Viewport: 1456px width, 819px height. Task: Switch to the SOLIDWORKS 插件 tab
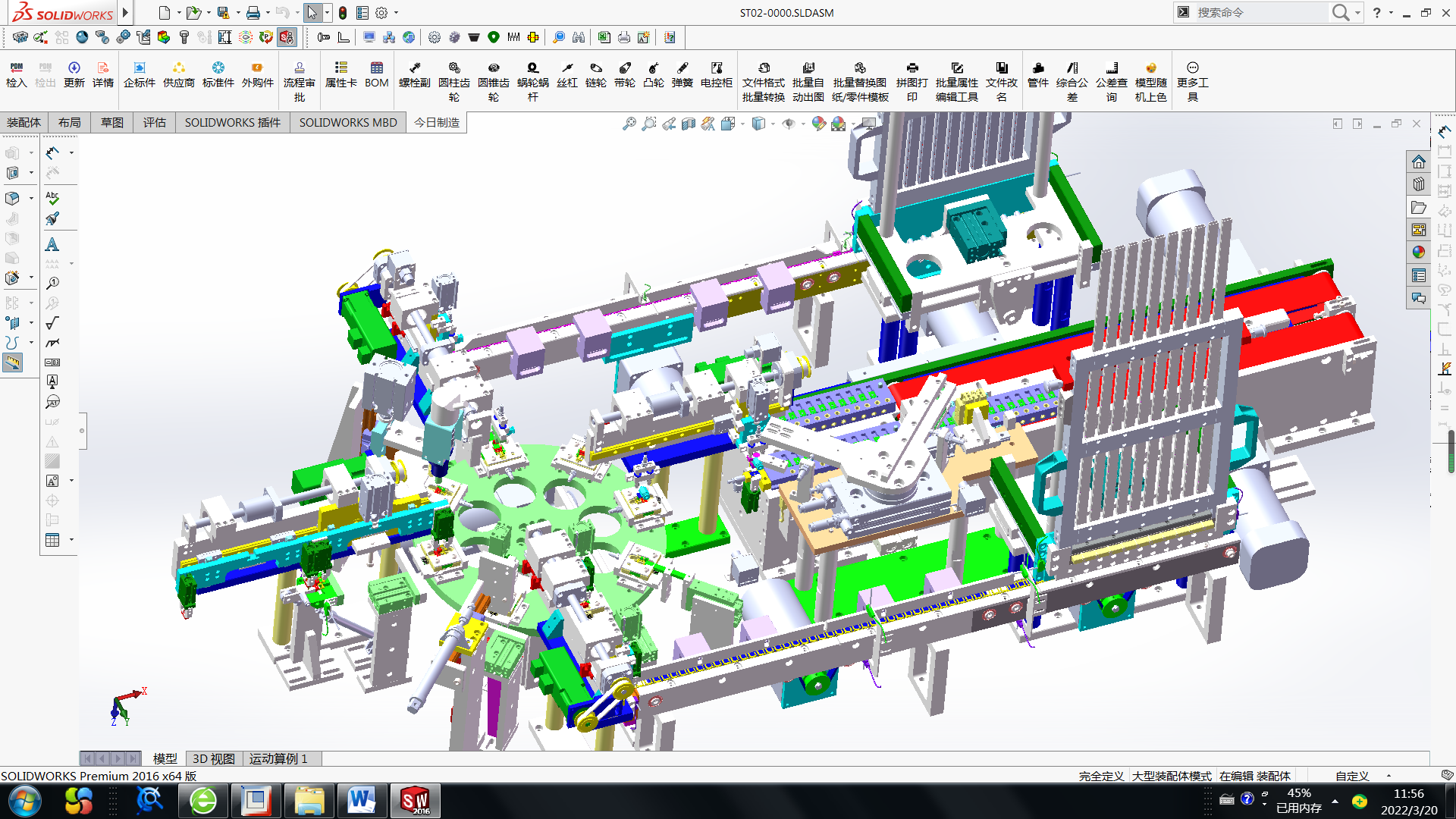click(x=233, y=123)
